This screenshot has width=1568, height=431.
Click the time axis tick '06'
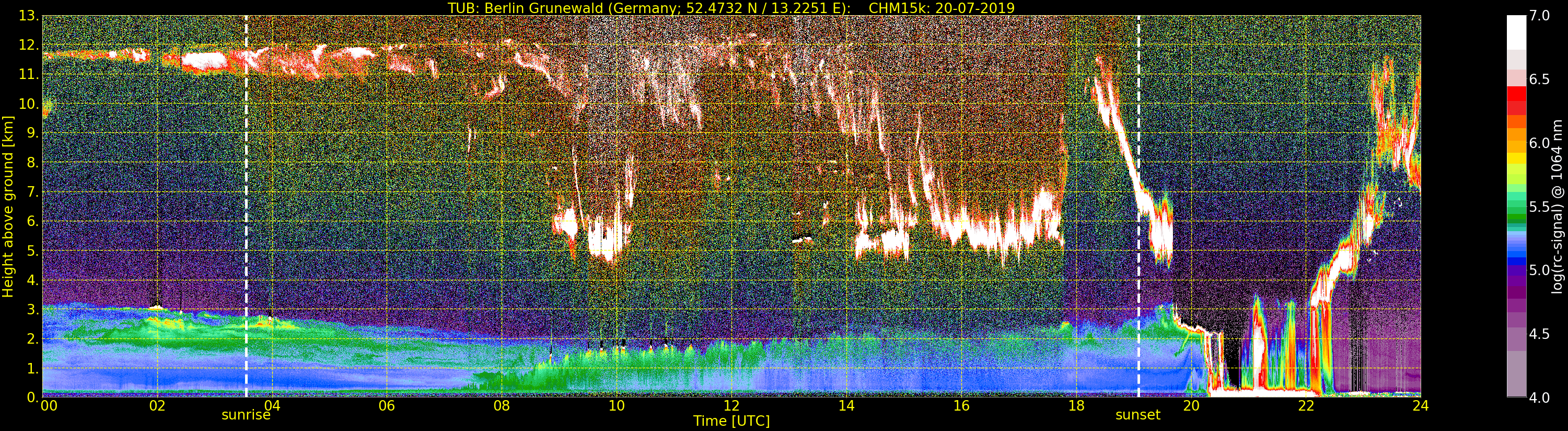tap(387, 406)
